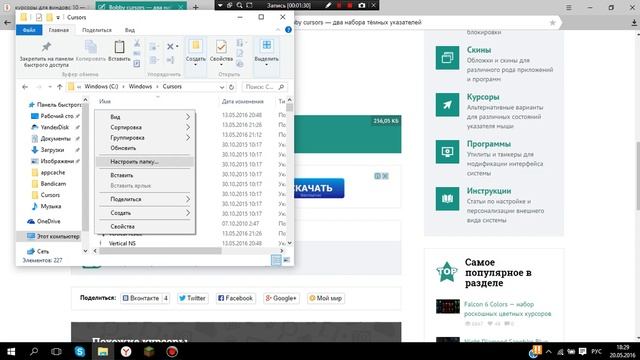Choose Вставить in context menu

(x=145, y=175)
